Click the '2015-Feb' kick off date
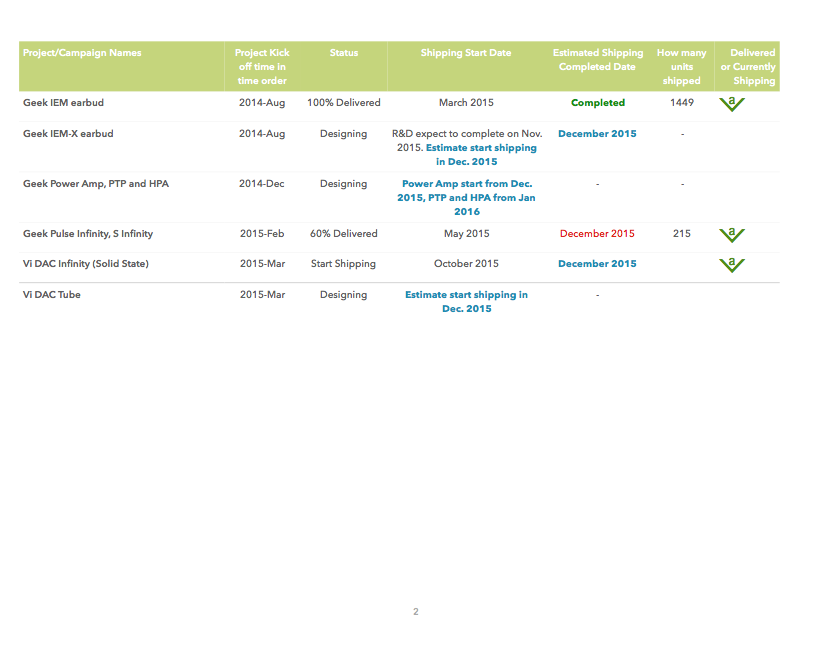 [262, 233]
